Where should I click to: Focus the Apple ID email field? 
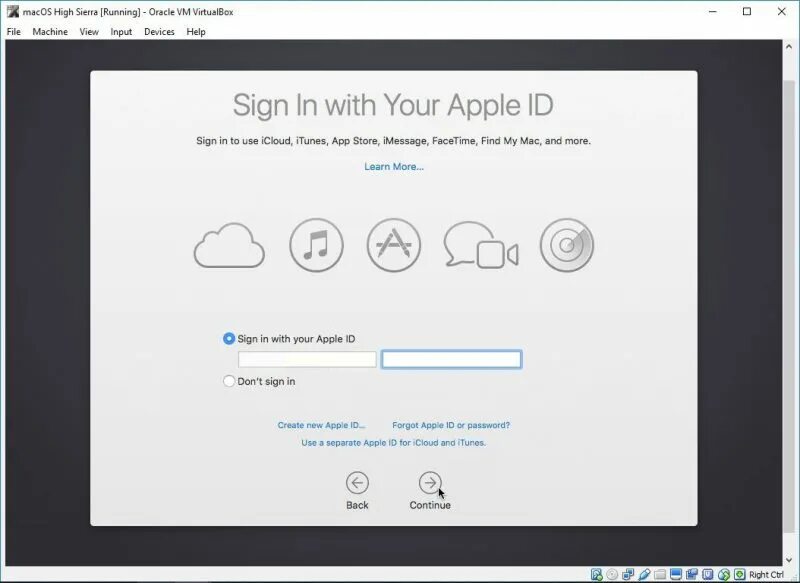click(307, 360)
